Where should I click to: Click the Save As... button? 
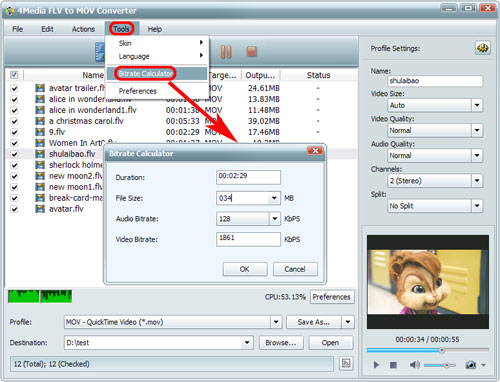[x=314, y=322]
